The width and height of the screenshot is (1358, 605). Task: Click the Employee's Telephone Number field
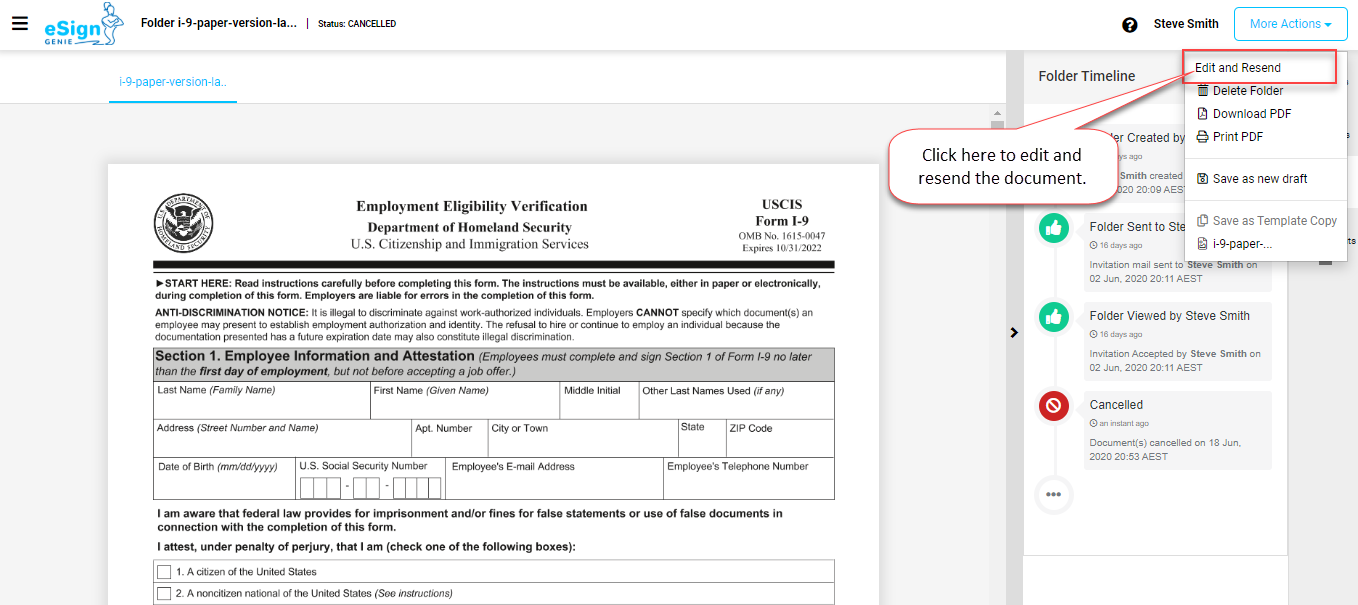pyautogui.click(x=749, y=478)
